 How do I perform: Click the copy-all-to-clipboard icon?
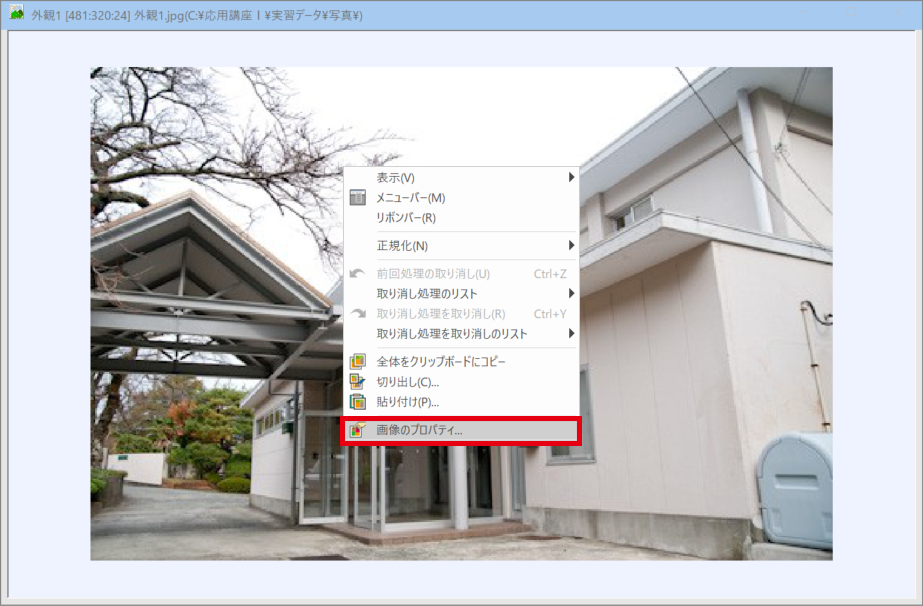point(357,362)
